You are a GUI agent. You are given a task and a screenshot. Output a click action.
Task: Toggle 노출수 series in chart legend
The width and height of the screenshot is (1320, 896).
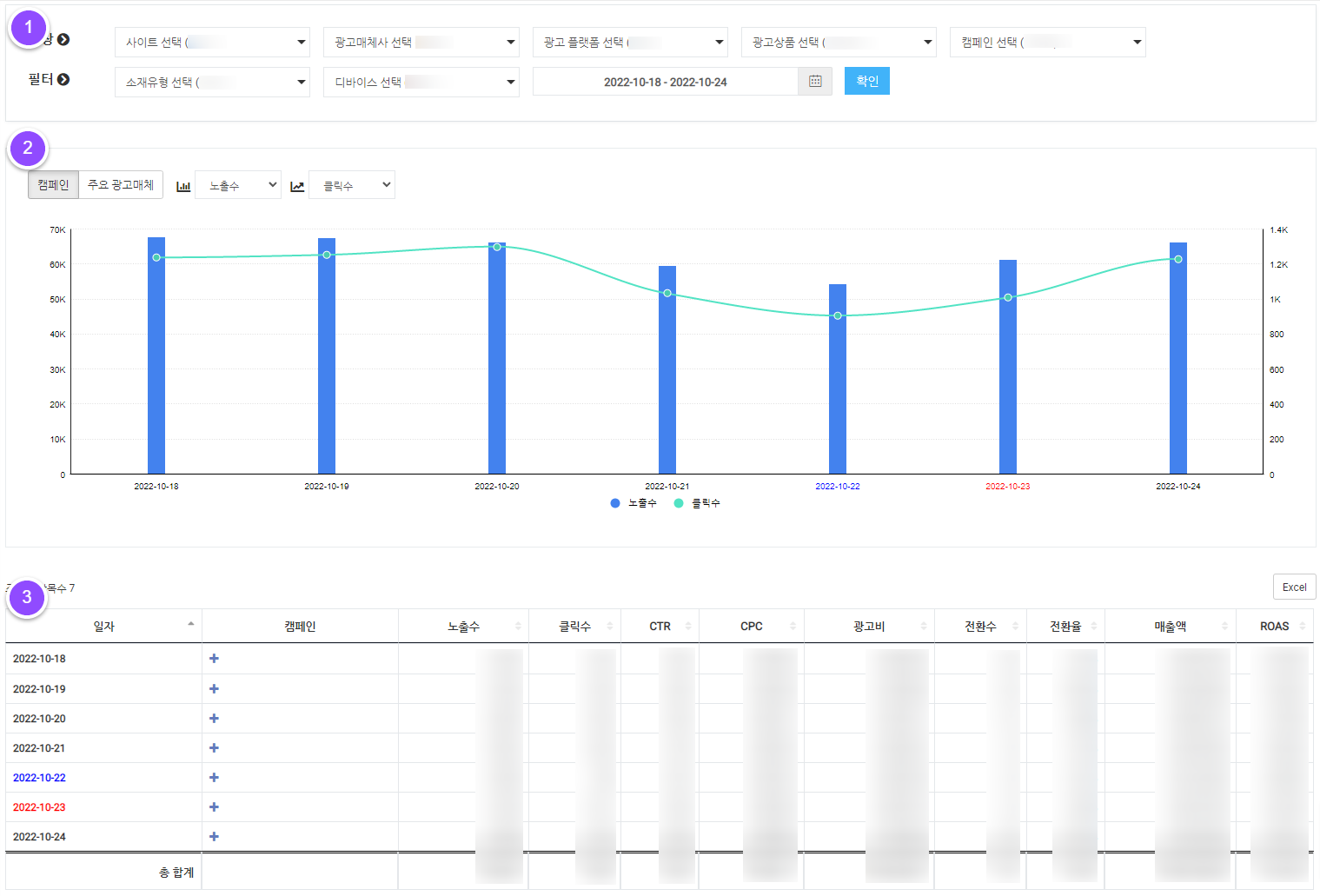tap(633, 503)
